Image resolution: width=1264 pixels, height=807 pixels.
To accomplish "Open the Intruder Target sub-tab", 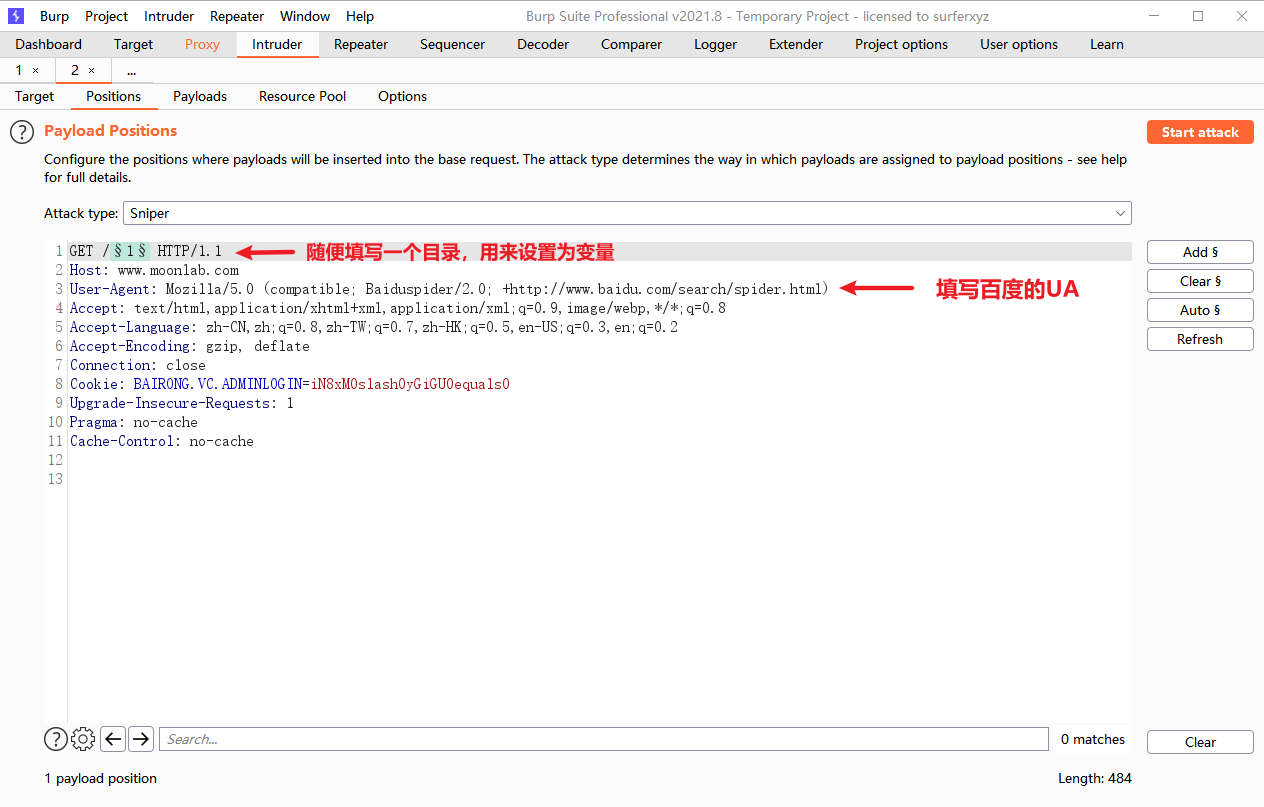I will pyautogui.click(x=35, y=96).
